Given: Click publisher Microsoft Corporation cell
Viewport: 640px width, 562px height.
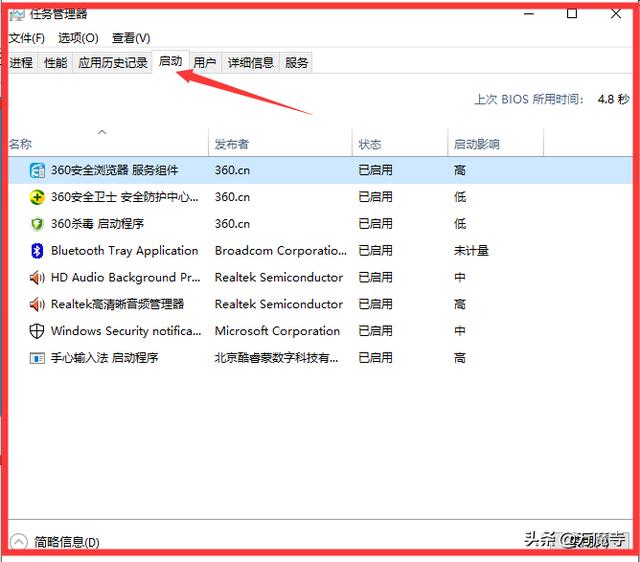Looking at the screenshot, I should [278, 331].
